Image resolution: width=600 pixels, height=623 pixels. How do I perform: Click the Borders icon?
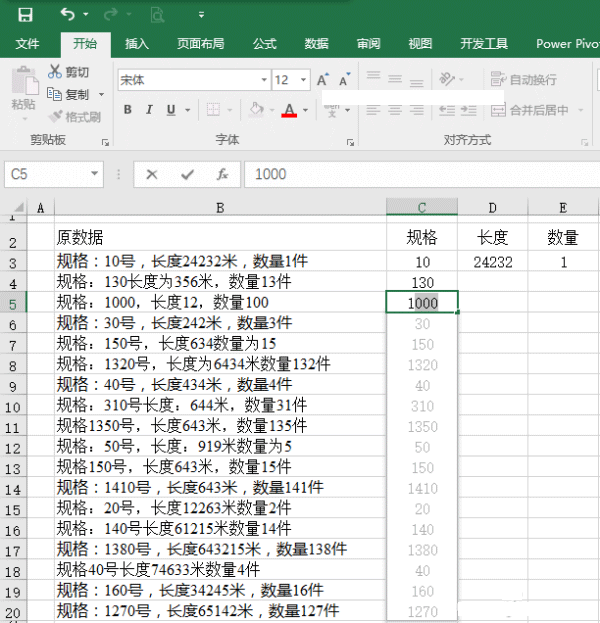(x=213, y=110)
